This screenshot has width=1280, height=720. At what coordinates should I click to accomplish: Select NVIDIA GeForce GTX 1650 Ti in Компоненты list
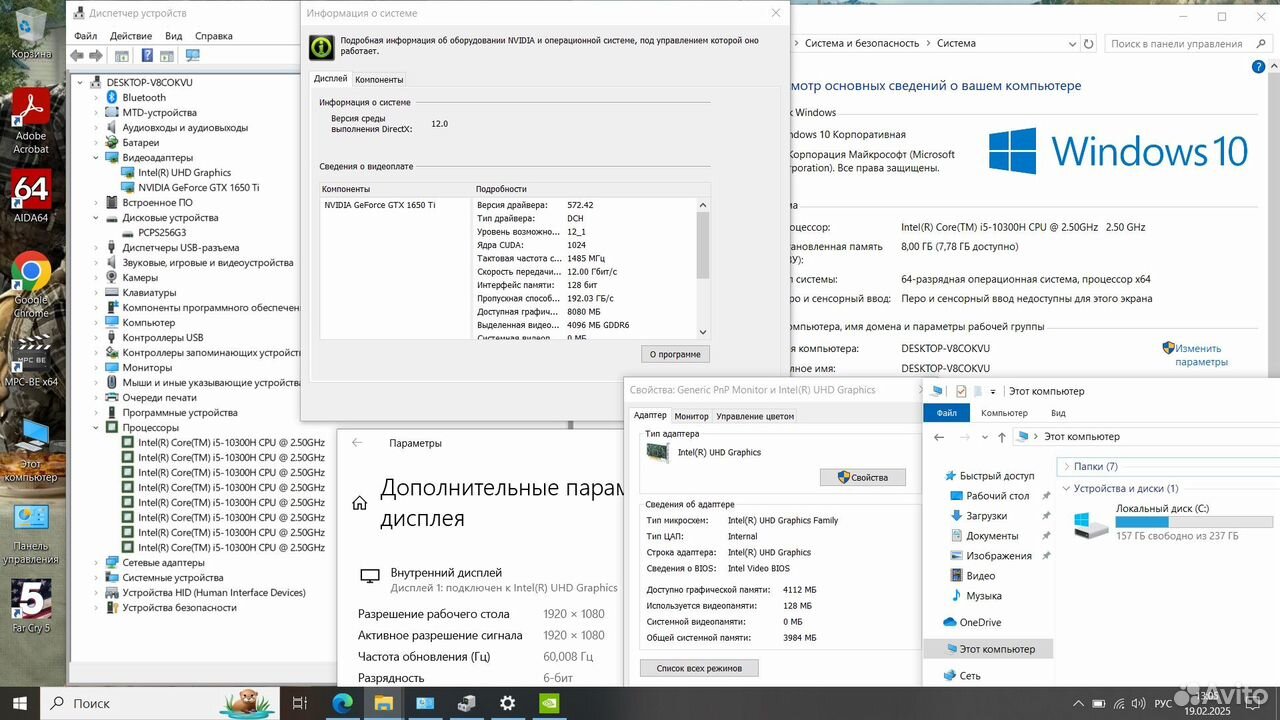(379, 204)
